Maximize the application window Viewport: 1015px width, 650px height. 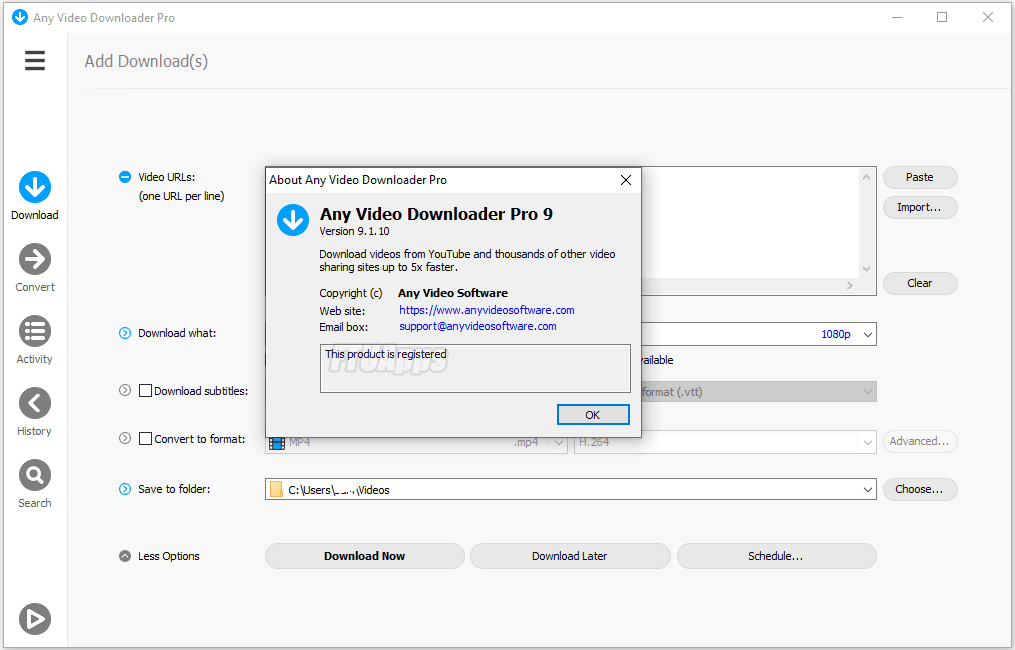(x=942, y=17)
